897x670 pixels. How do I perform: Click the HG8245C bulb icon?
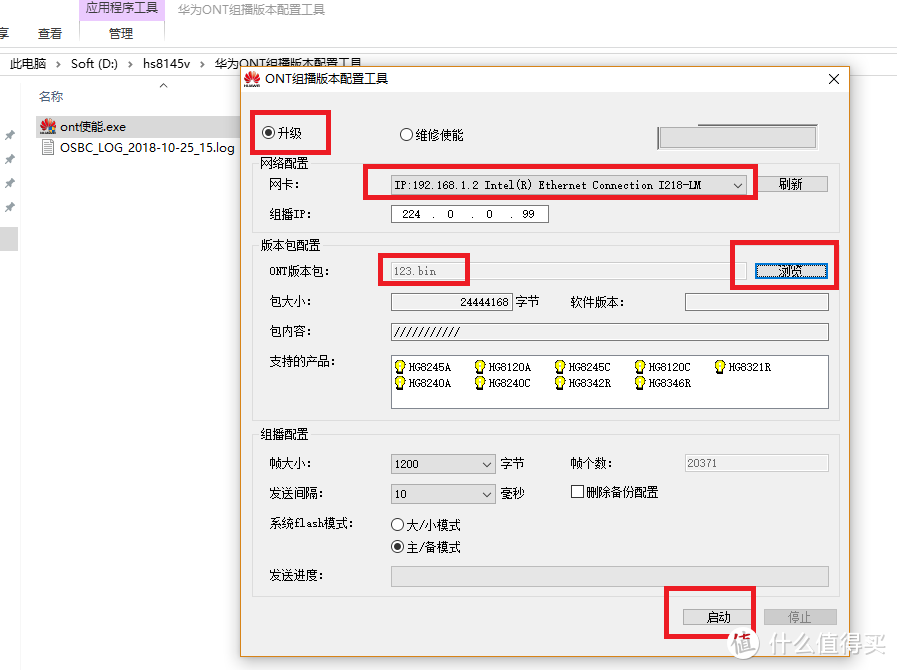(x=560, y=366)
